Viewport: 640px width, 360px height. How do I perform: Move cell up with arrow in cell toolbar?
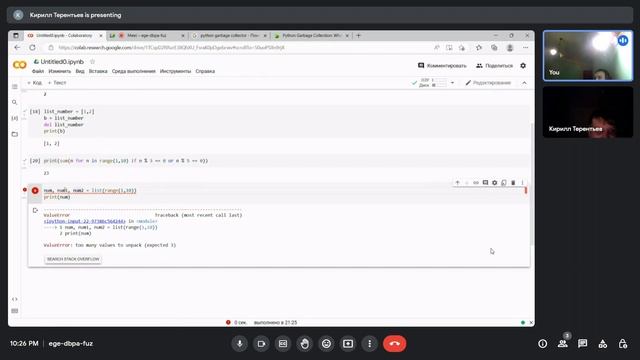pos(458,182)
